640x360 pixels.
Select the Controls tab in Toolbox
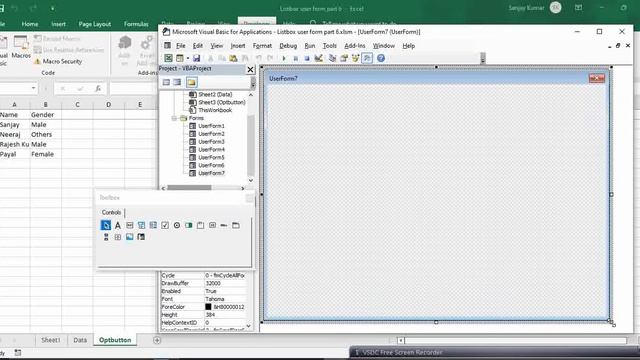click(x=111, y=212)
